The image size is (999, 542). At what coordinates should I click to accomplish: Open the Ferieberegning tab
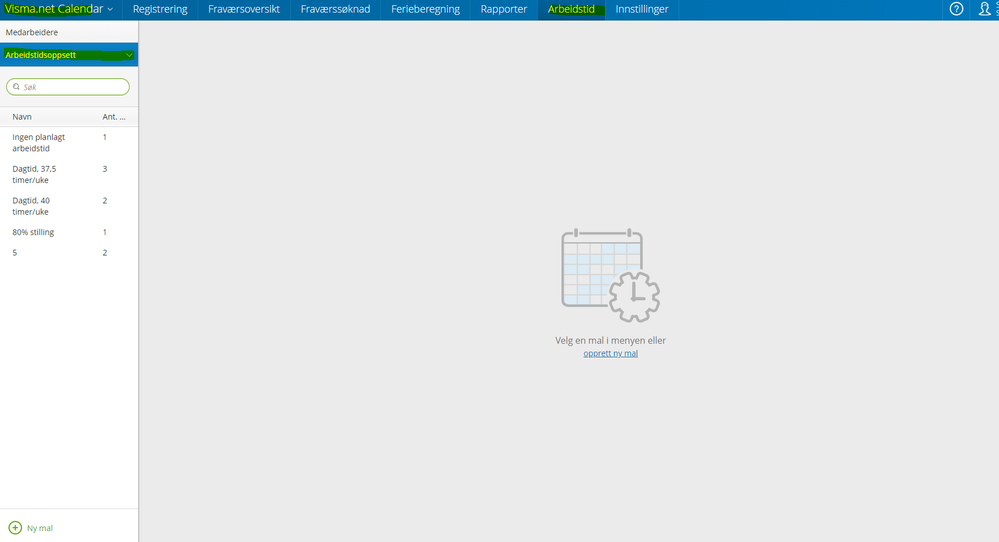click(426, 10)
